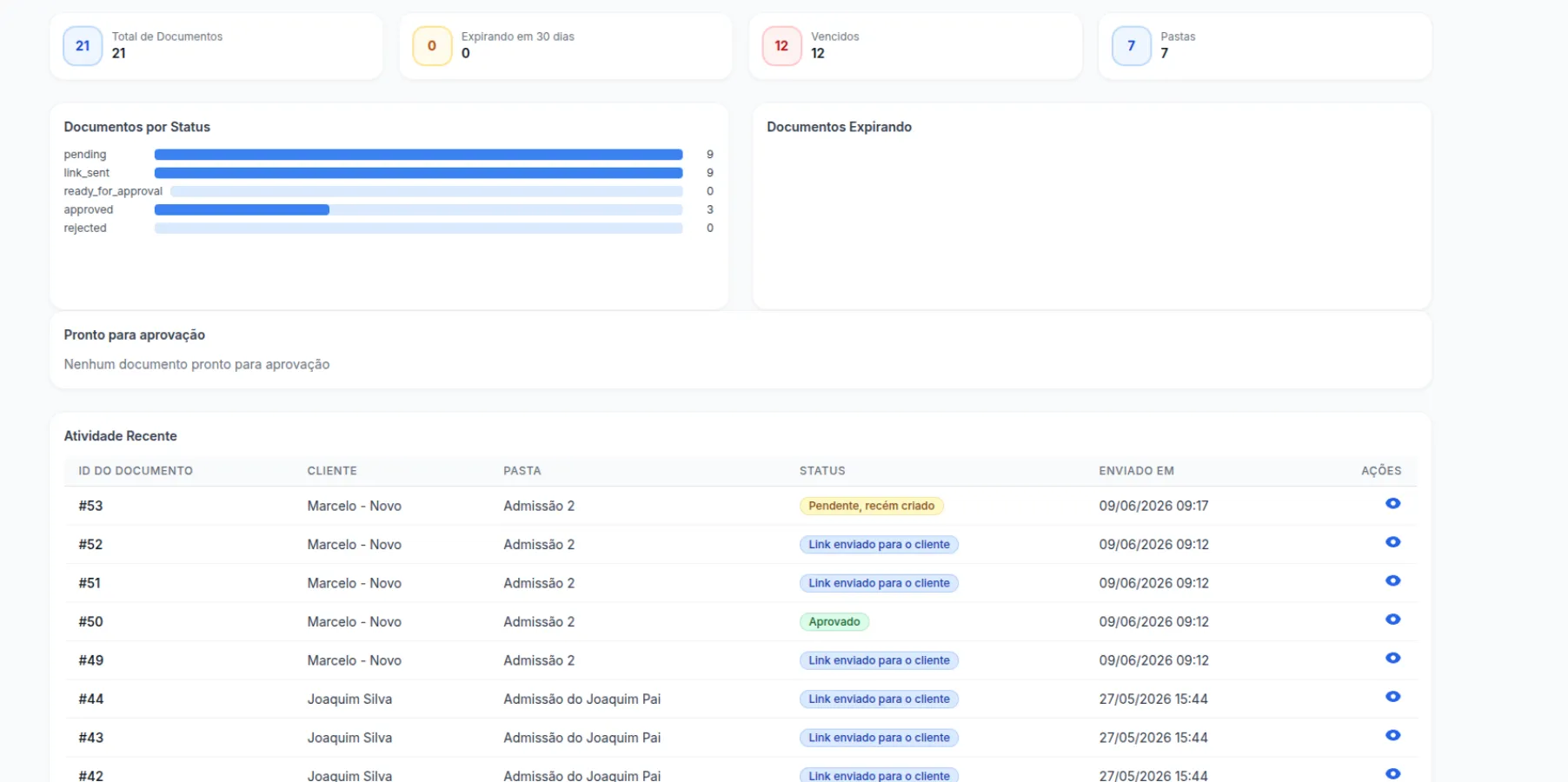Screen dimensions: 1568x782
Task: Click the Expirando em 30 dias 0 badge
Action: click(432, 46)
